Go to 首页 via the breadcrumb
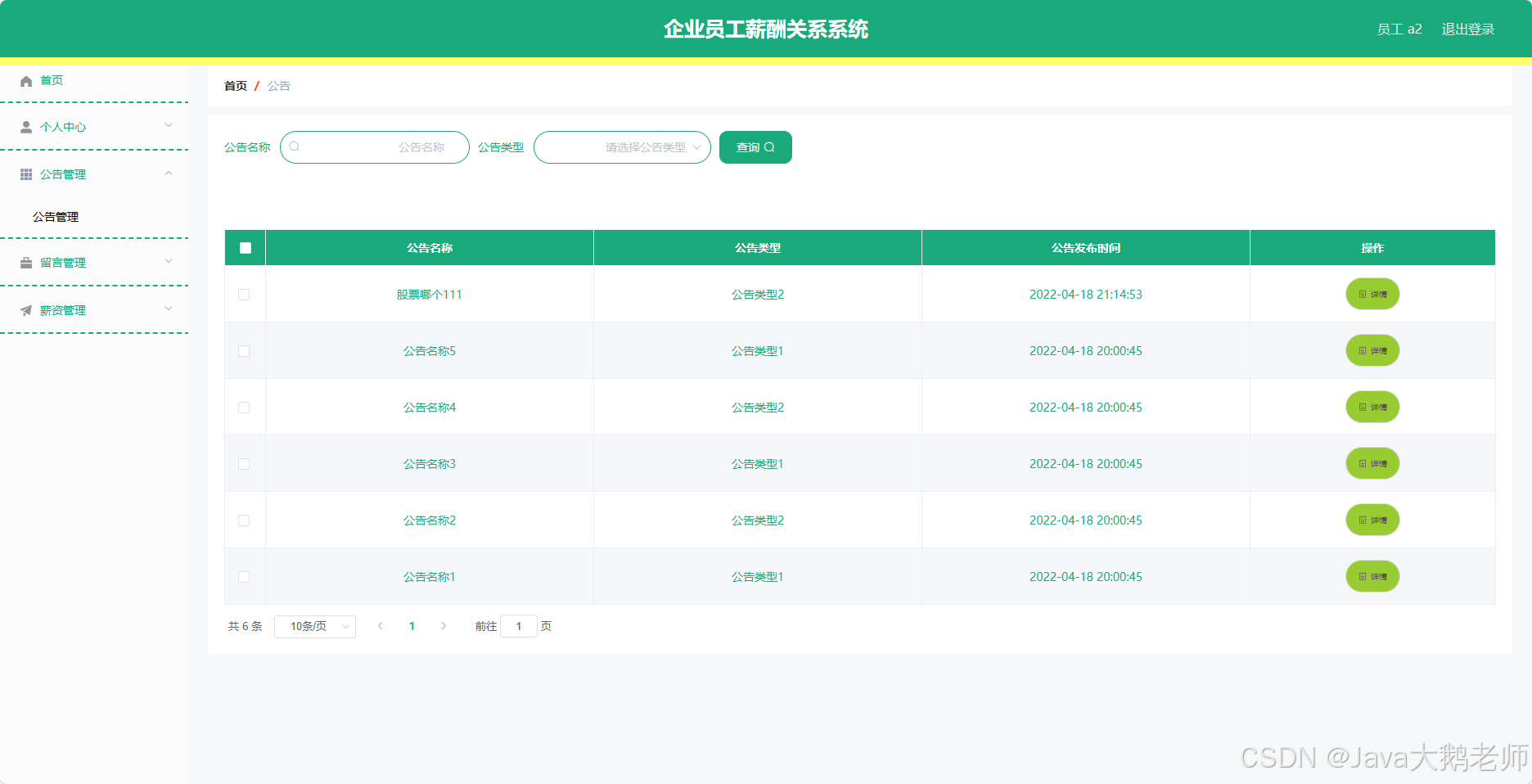This screenshot has height=784, width=1532. (236, 86)
